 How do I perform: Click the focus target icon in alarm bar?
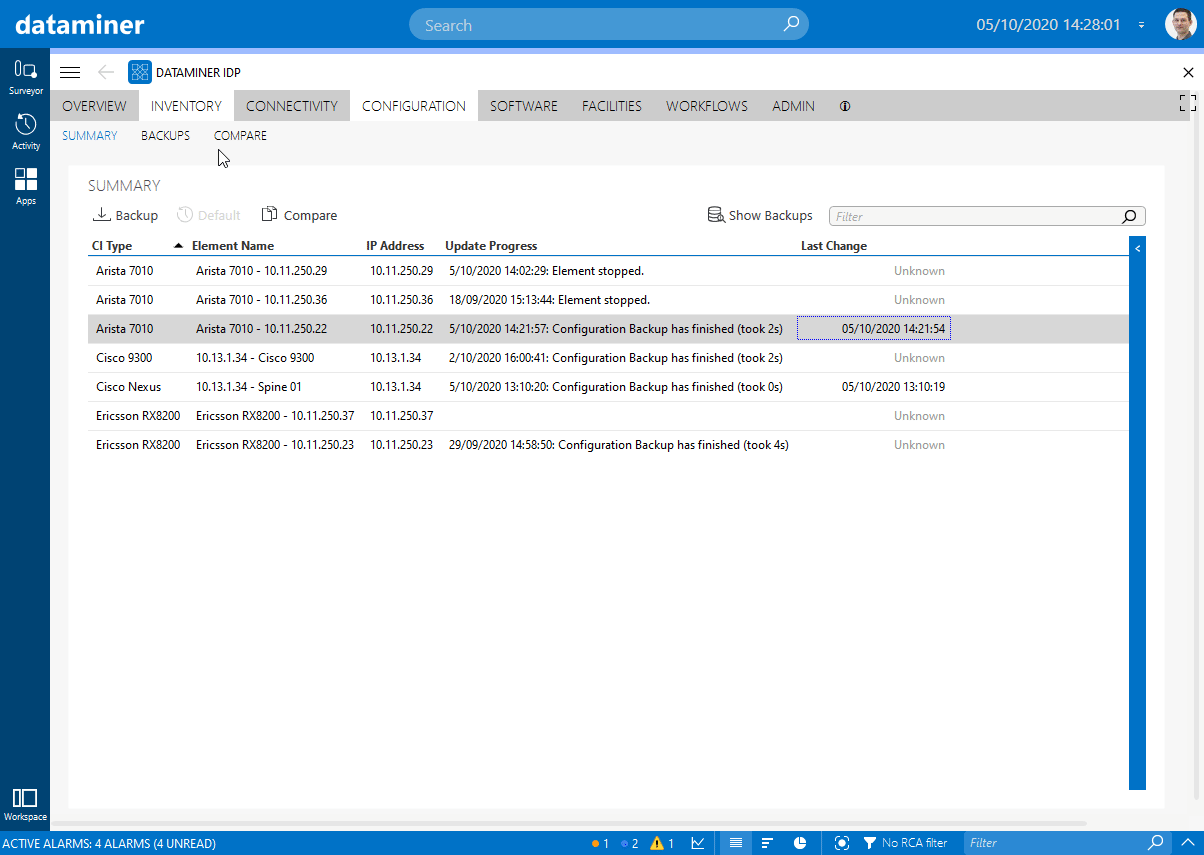coord(842,843)
